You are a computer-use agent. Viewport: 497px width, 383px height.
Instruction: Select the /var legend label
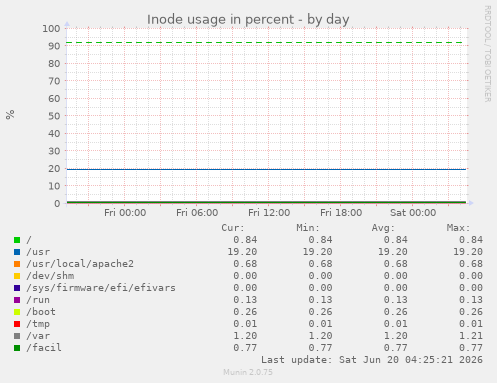(38, 336)
